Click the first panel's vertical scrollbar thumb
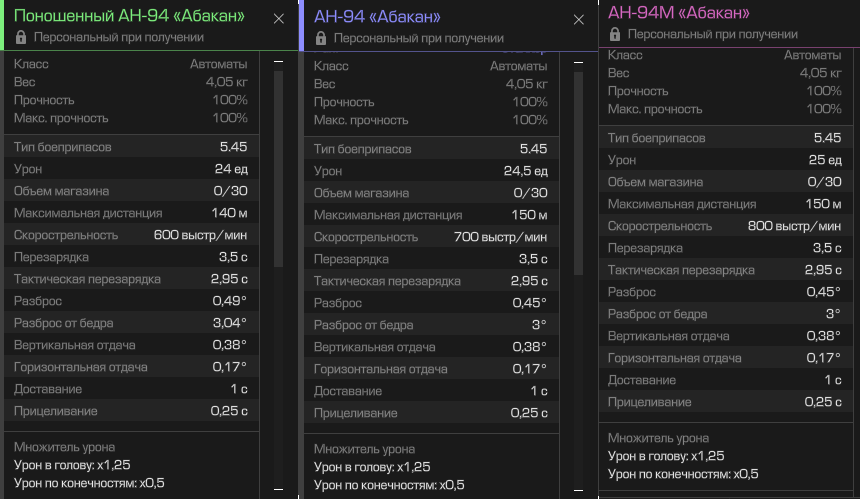The height and width of the screenshot is (499, 860). pyautogui.click(x=278, y=170)
